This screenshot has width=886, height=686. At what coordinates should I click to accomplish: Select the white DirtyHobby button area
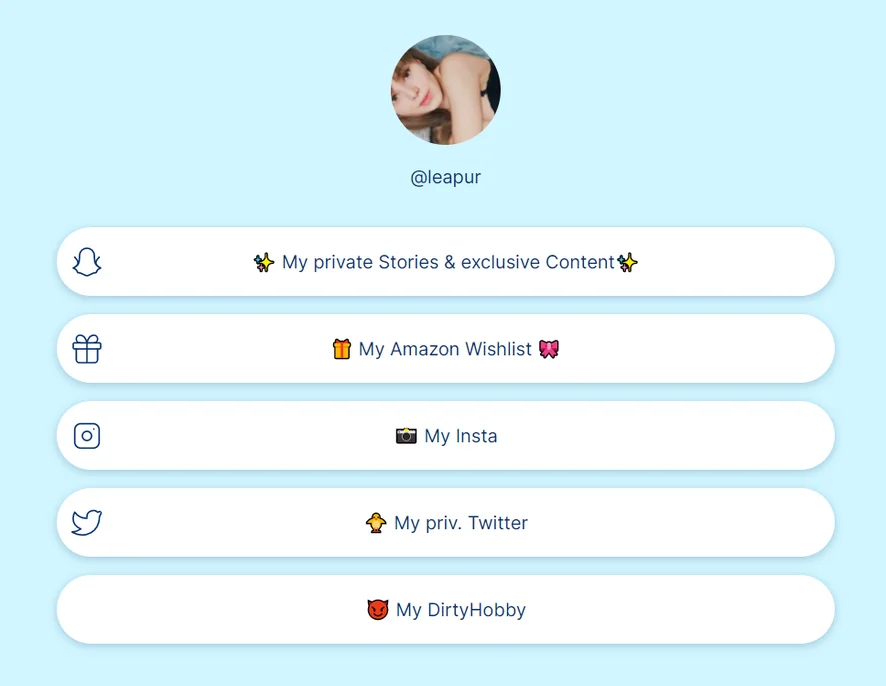point(446,610)
